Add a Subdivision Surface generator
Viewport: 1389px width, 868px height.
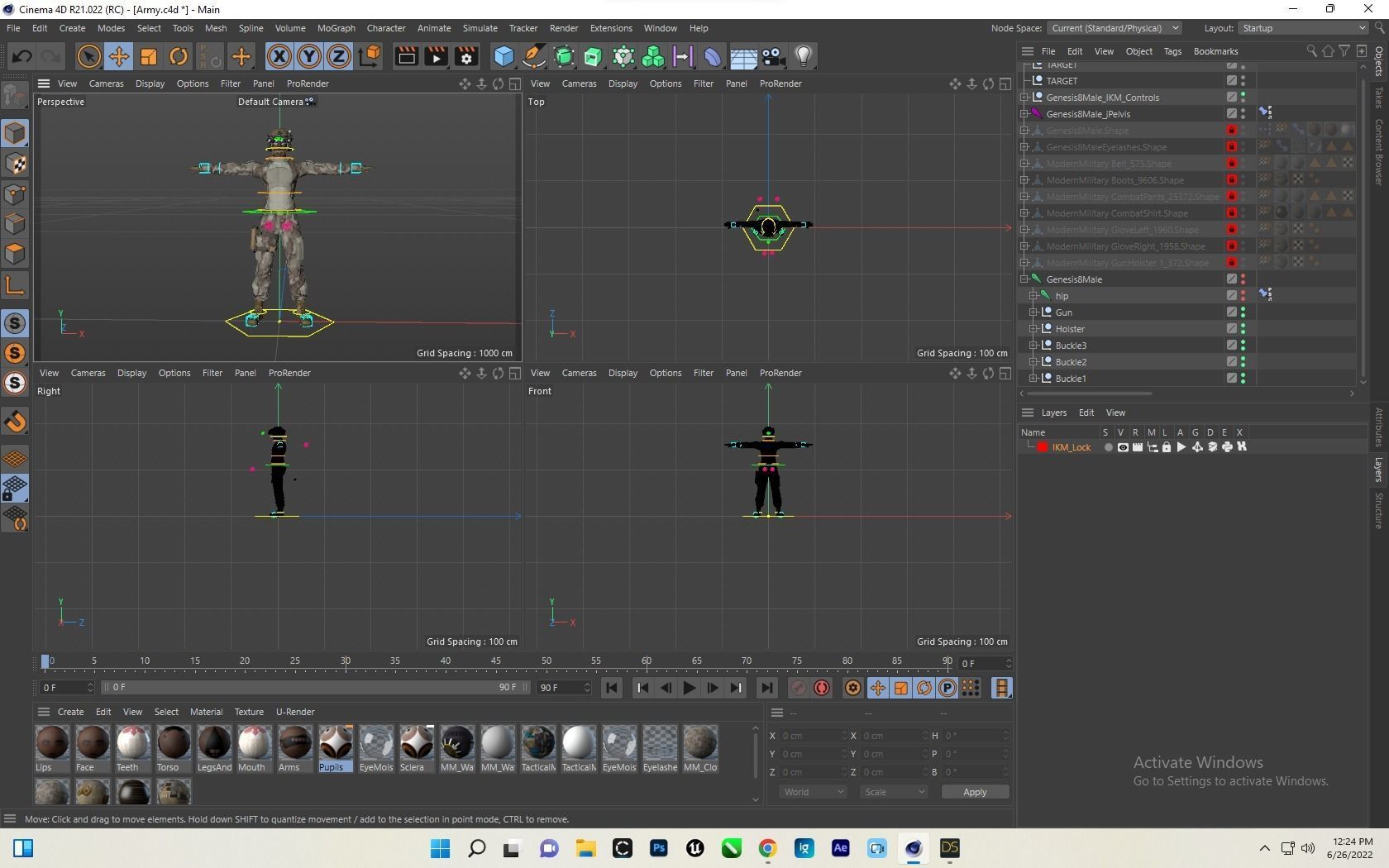click(564, 56)
